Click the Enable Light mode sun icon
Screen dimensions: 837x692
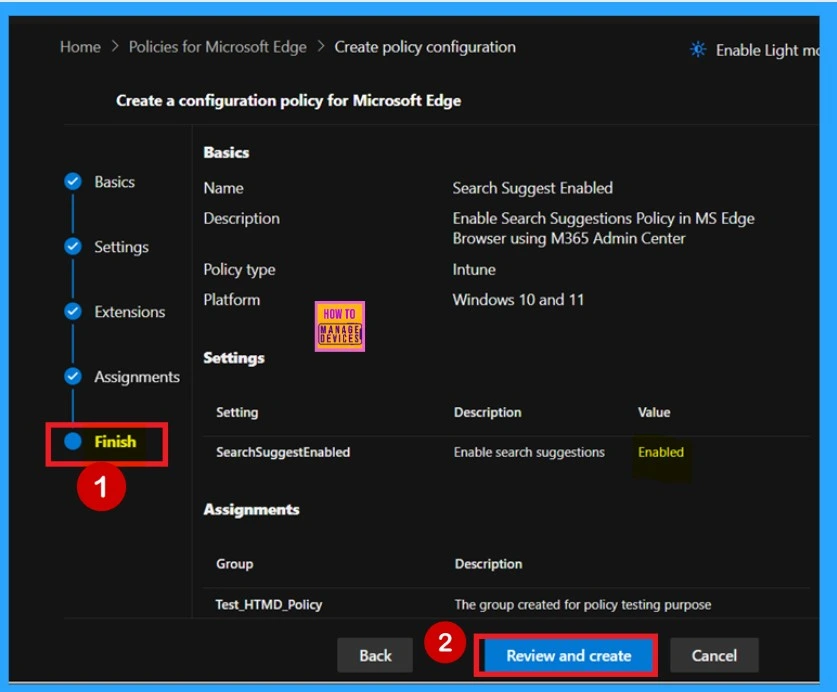pyautogui.click(x=698, y=50)
